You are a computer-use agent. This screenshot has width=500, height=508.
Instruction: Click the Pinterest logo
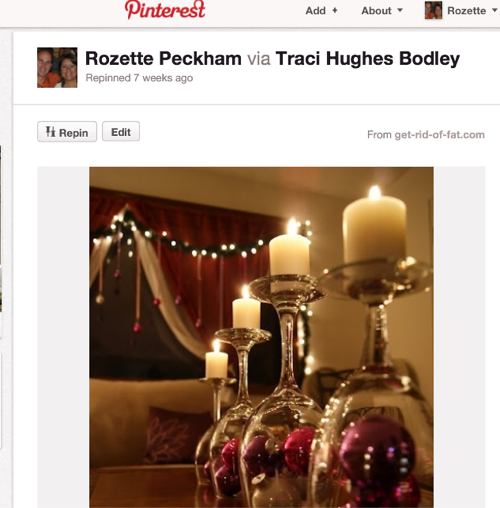coord(165,10)
